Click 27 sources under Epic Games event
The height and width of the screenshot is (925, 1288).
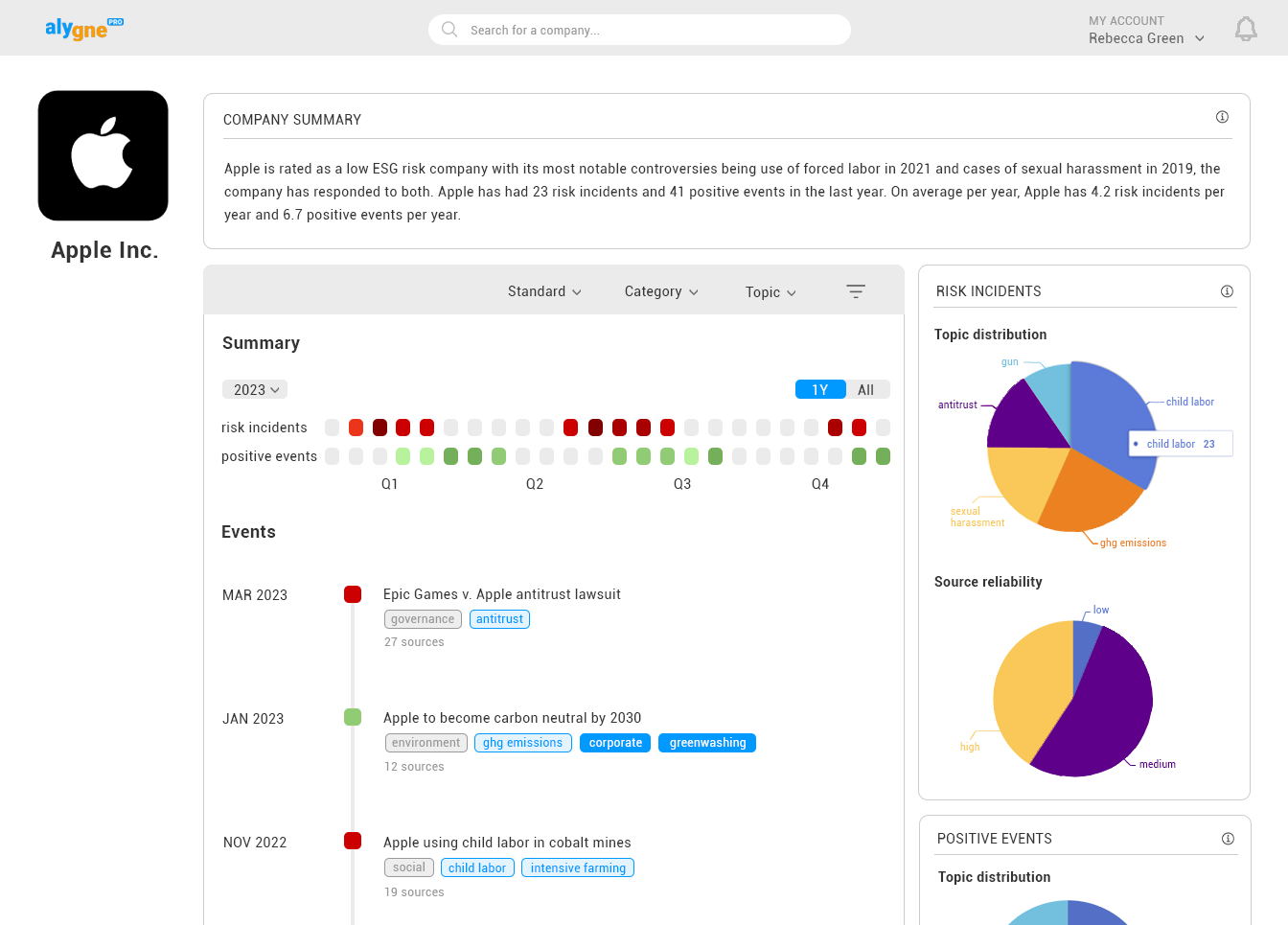(x=414, y=642)
